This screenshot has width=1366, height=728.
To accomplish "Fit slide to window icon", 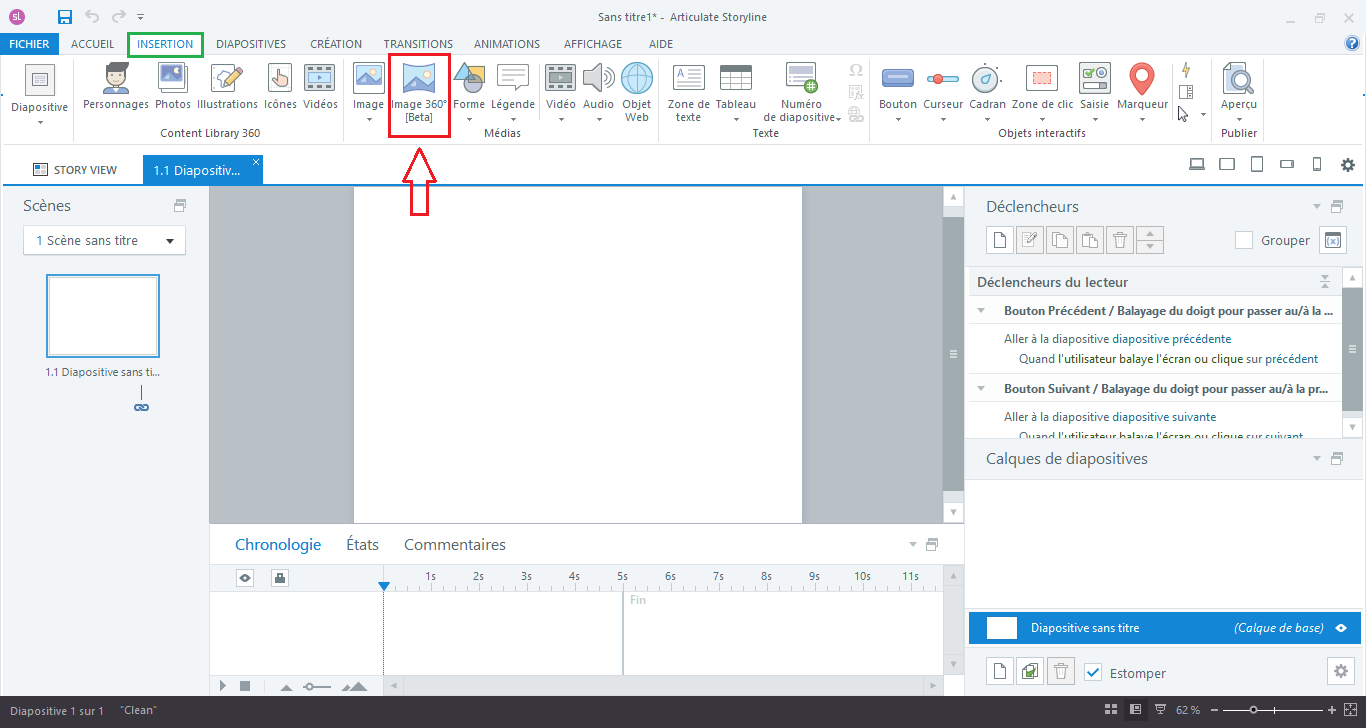I will point(1350,710).
